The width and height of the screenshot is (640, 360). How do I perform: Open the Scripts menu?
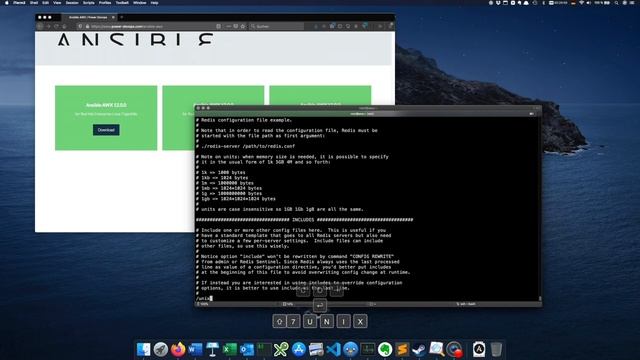pos(89,2)
